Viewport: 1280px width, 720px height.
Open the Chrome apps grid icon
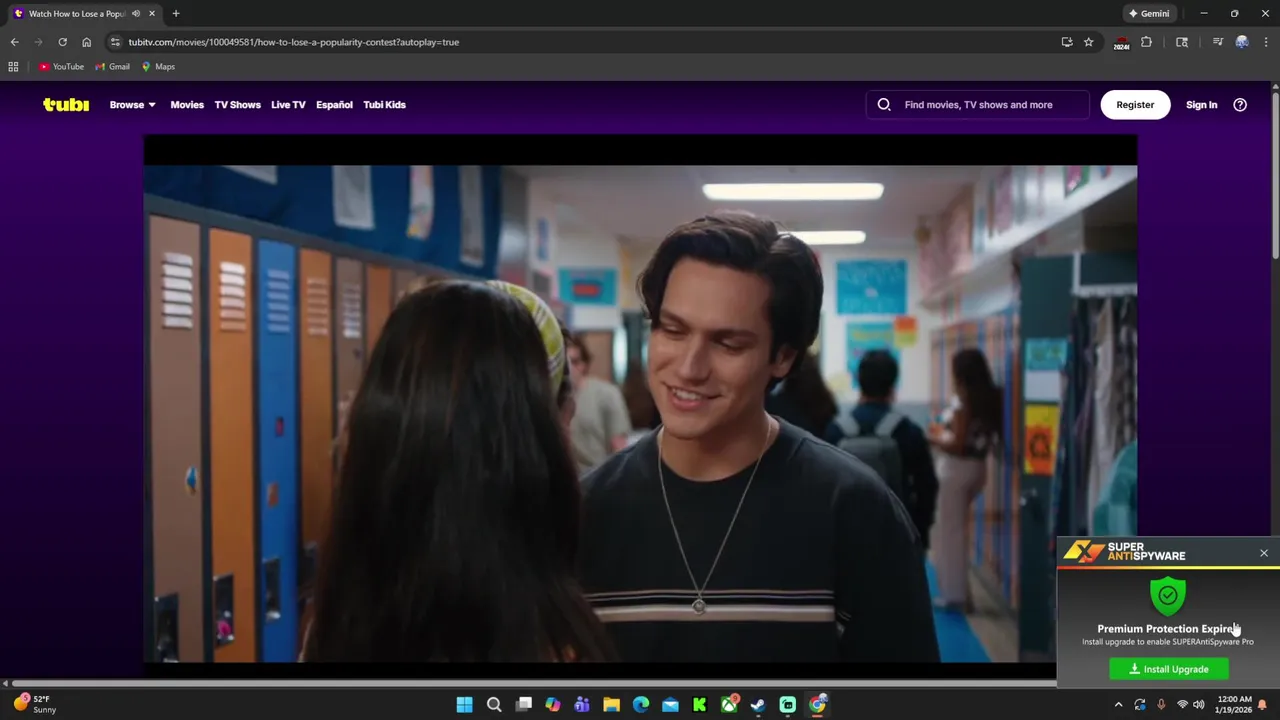pyautogui.click(x=13, y=67)
